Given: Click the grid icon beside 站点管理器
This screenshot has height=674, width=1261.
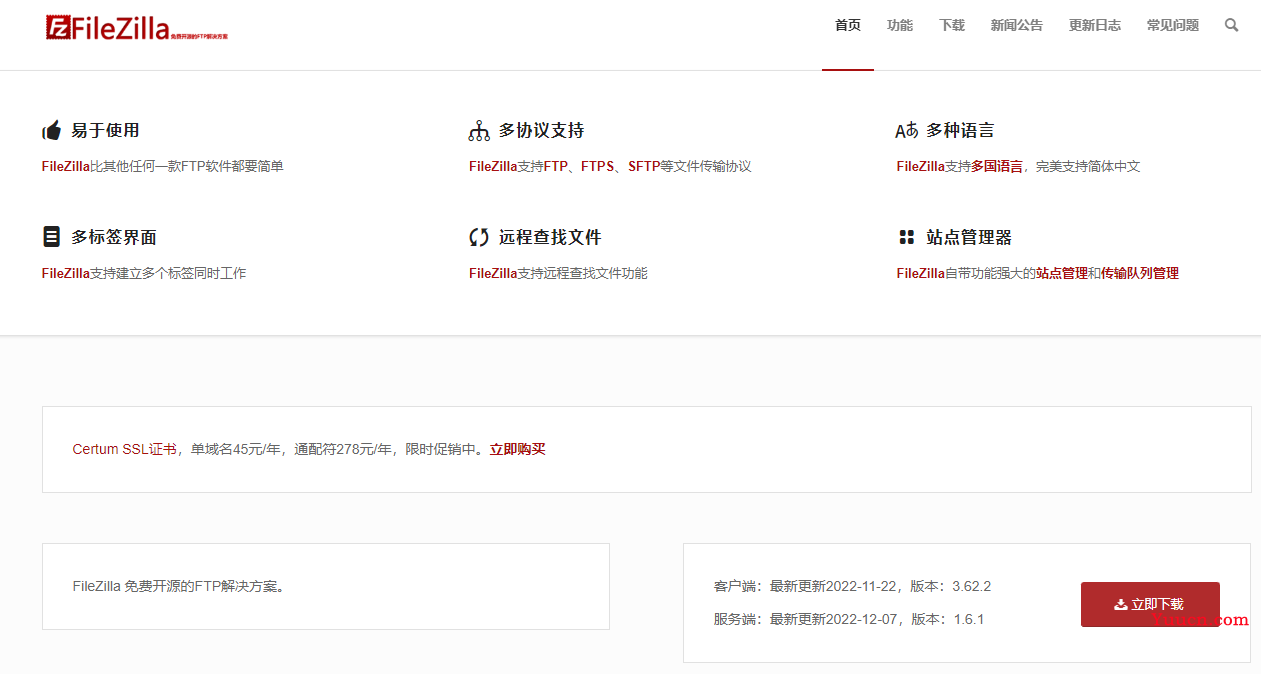Looking at the screenshot, I should (907, 237).
